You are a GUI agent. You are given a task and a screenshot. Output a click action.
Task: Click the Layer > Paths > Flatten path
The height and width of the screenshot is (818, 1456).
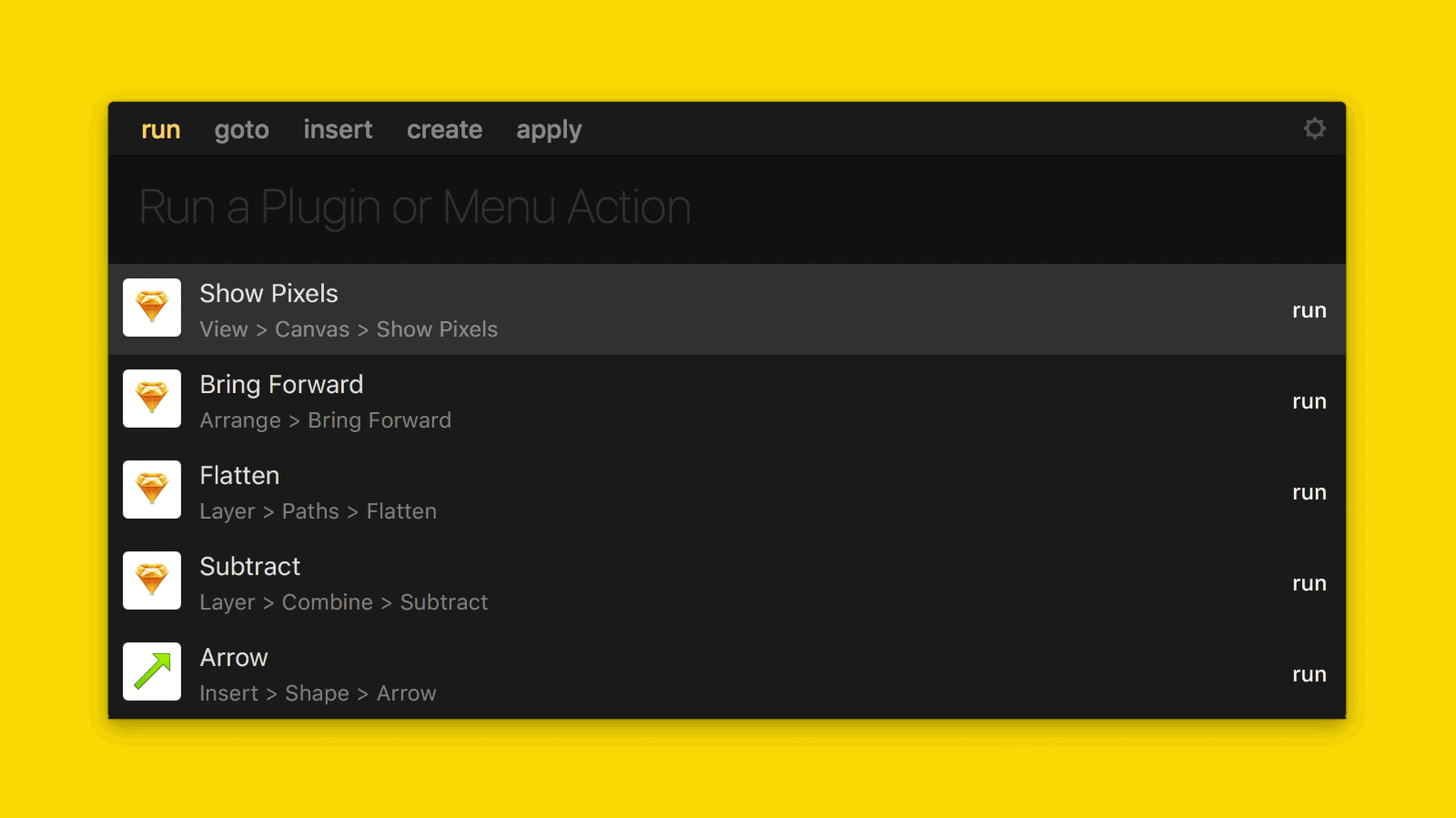coord(318,511)
